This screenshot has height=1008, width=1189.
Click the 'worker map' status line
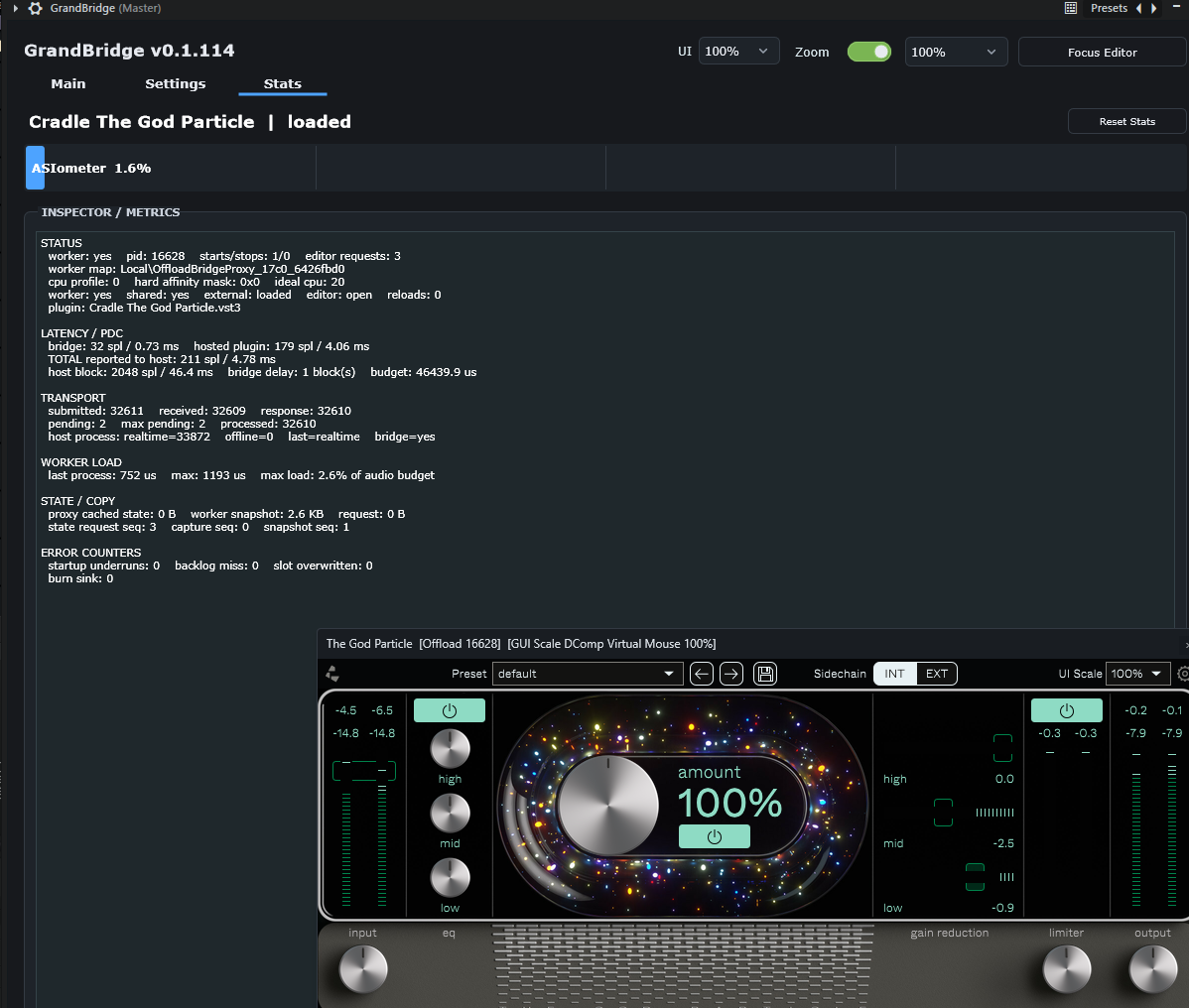(197, 269)
